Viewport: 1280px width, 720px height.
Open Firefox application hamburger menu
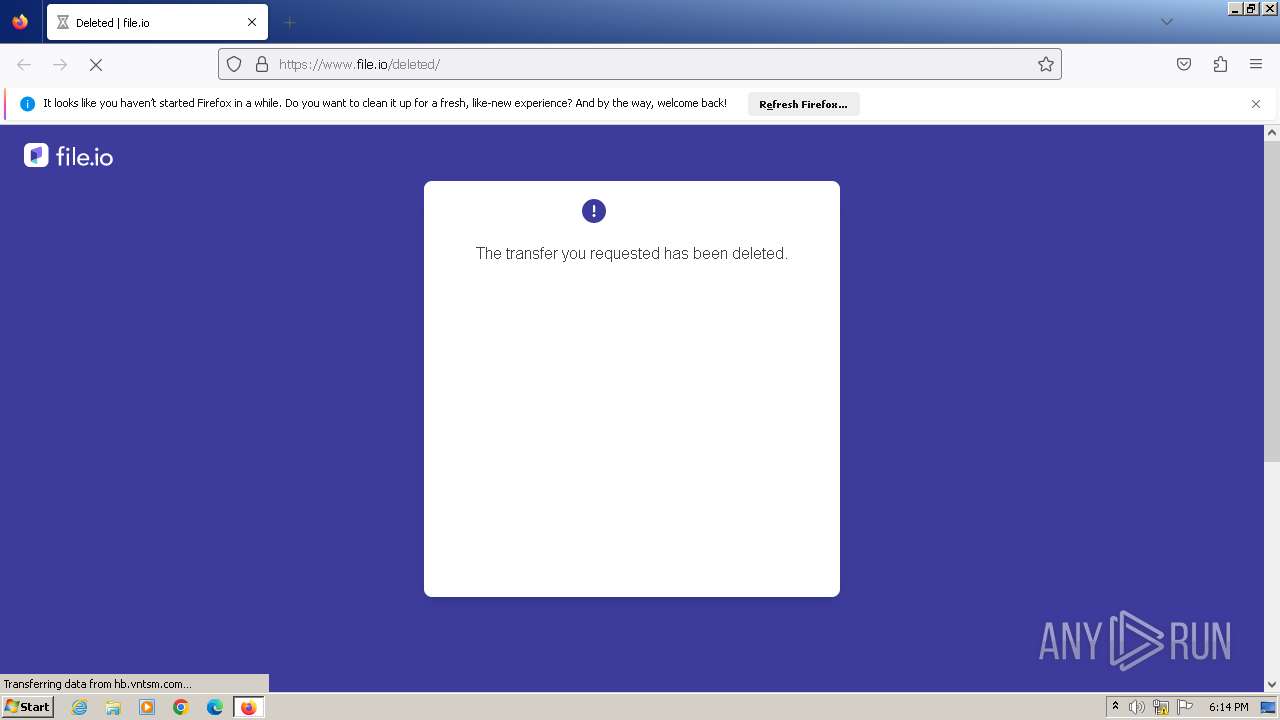pyautogui.click(x=1256, y=64)
